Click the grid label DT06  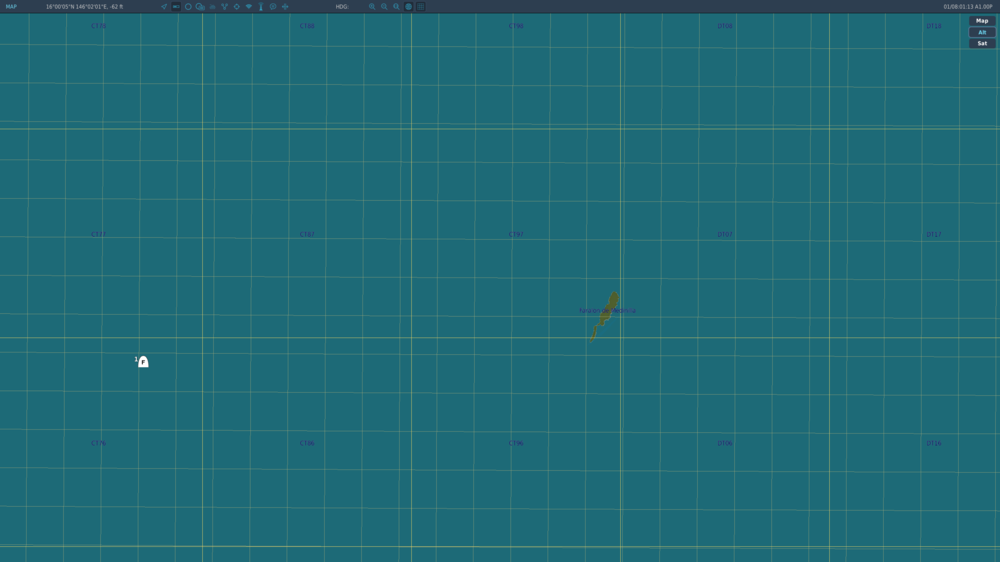[725, 443]
